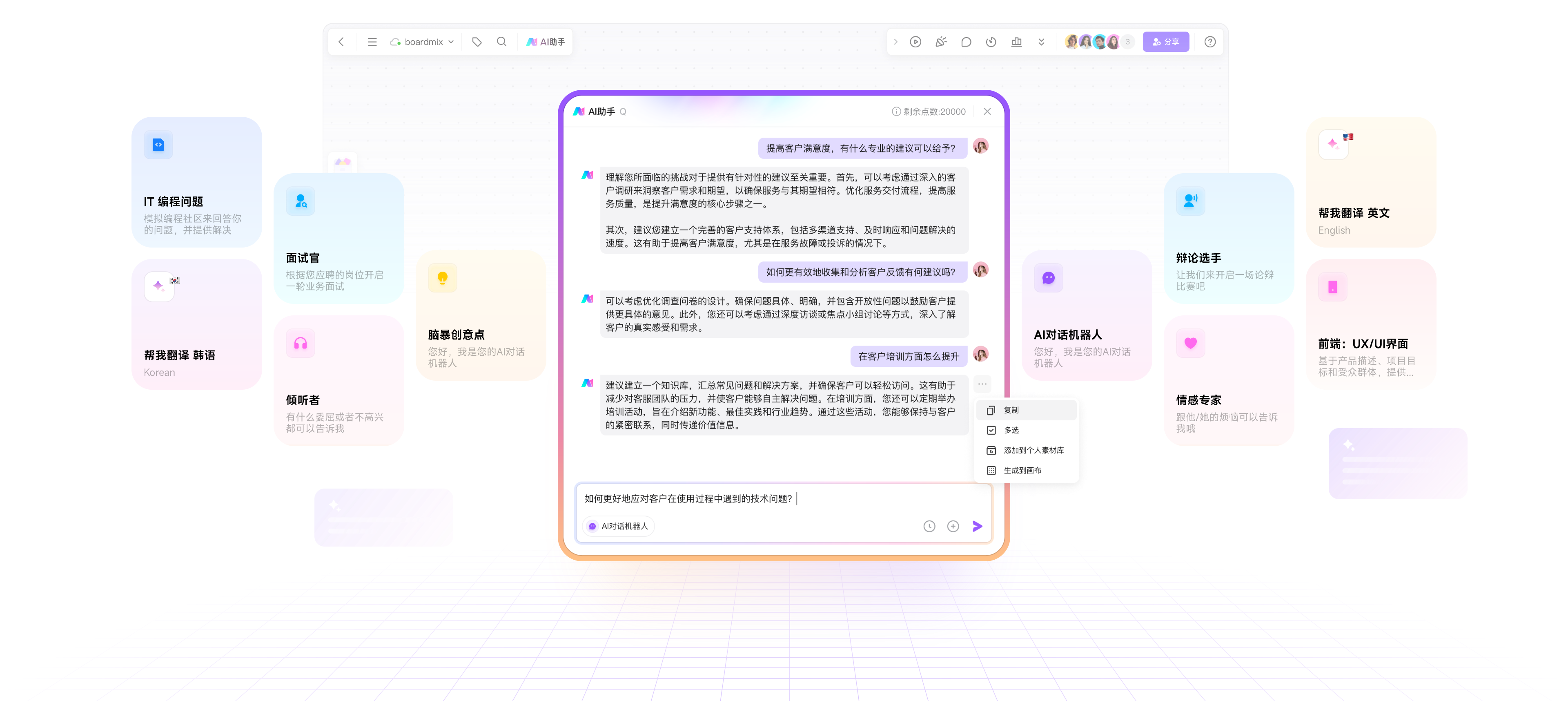Open search using the magnifier icon

(501, 41)
